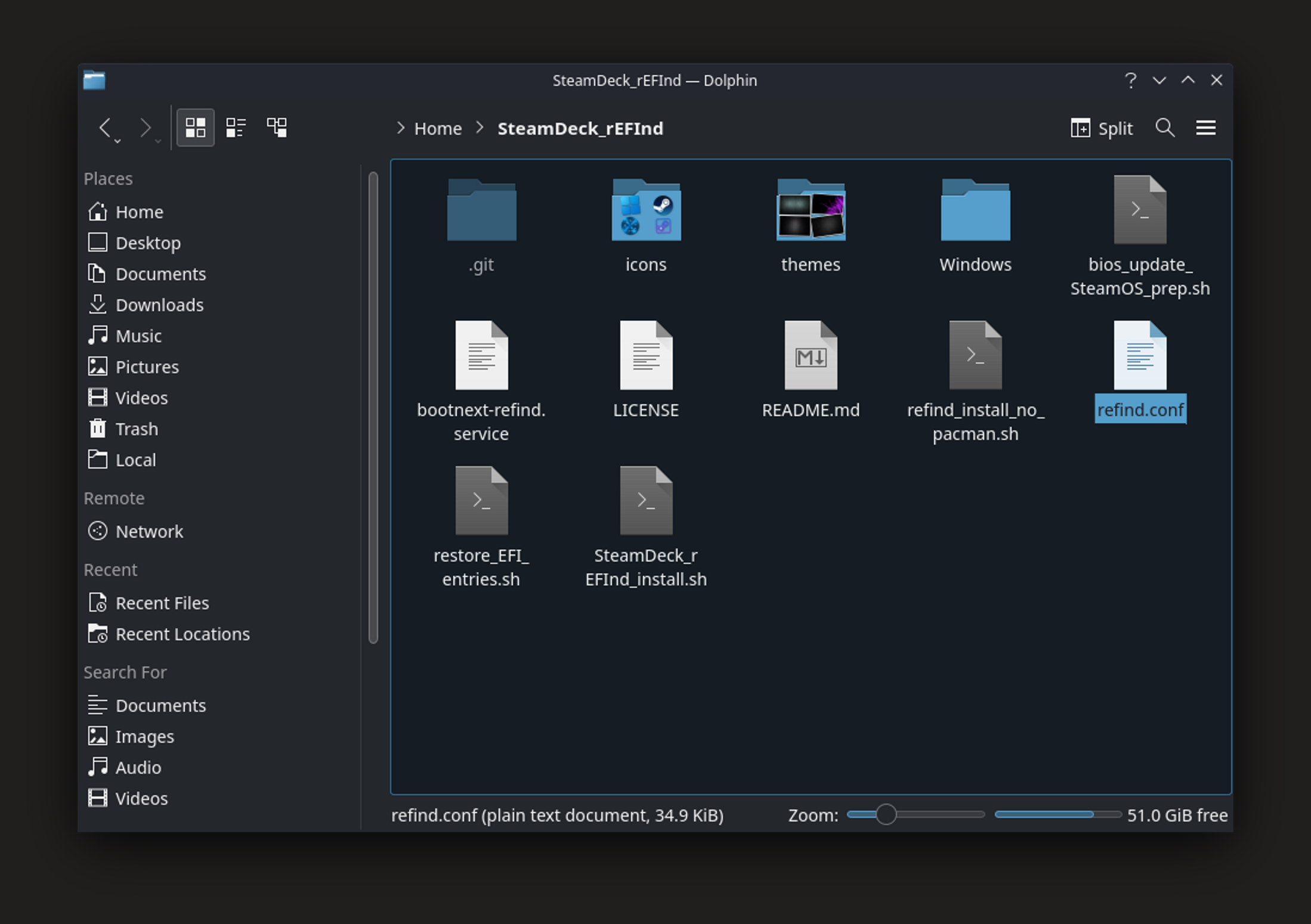Image resolution: width=1311 pixels, height=924 pixels.
Task: Expand breadcrumb chevron before Home
Action: coord(400,128)
